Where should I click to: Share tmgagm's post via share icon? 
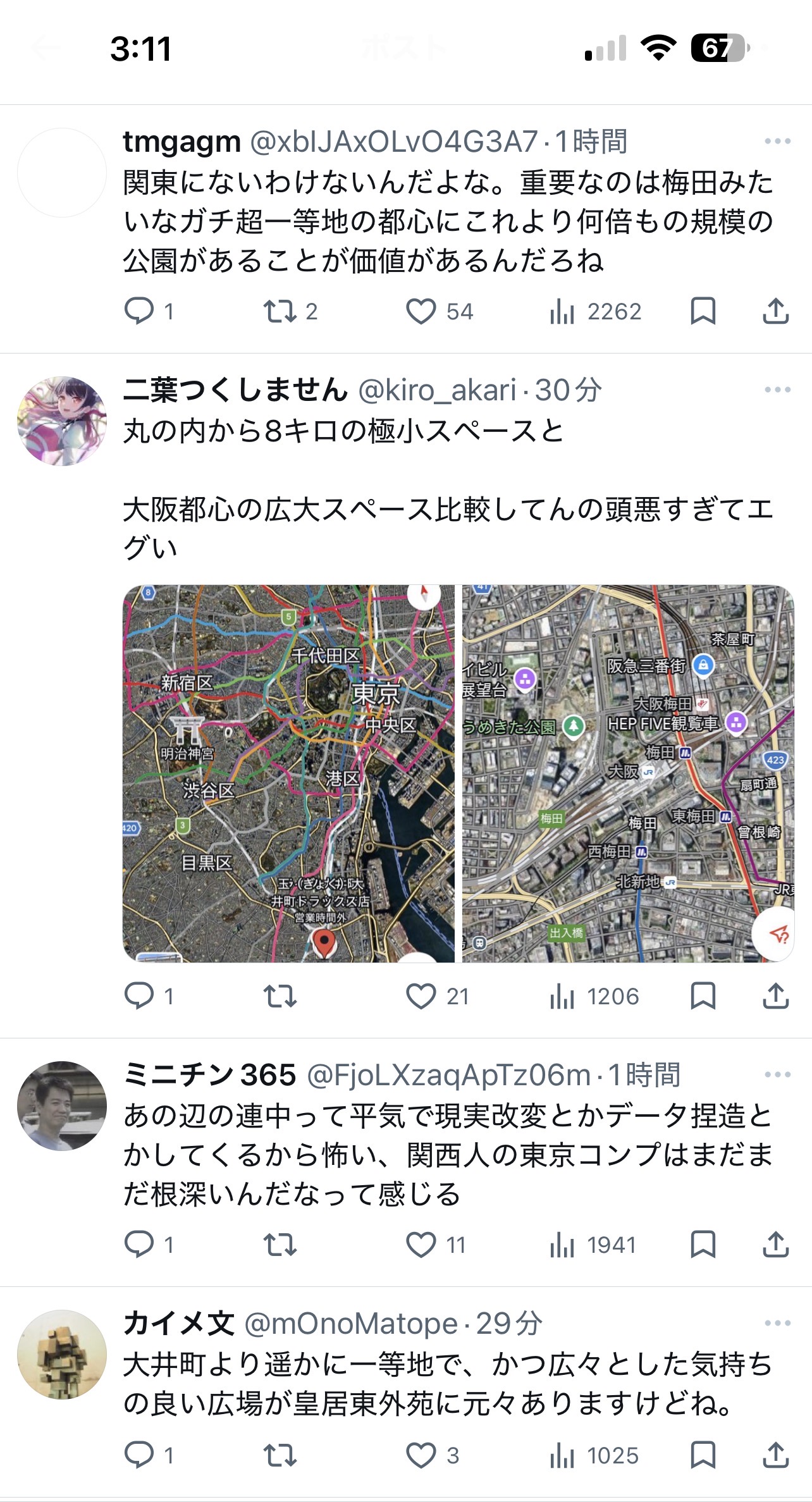coord(775,311)
